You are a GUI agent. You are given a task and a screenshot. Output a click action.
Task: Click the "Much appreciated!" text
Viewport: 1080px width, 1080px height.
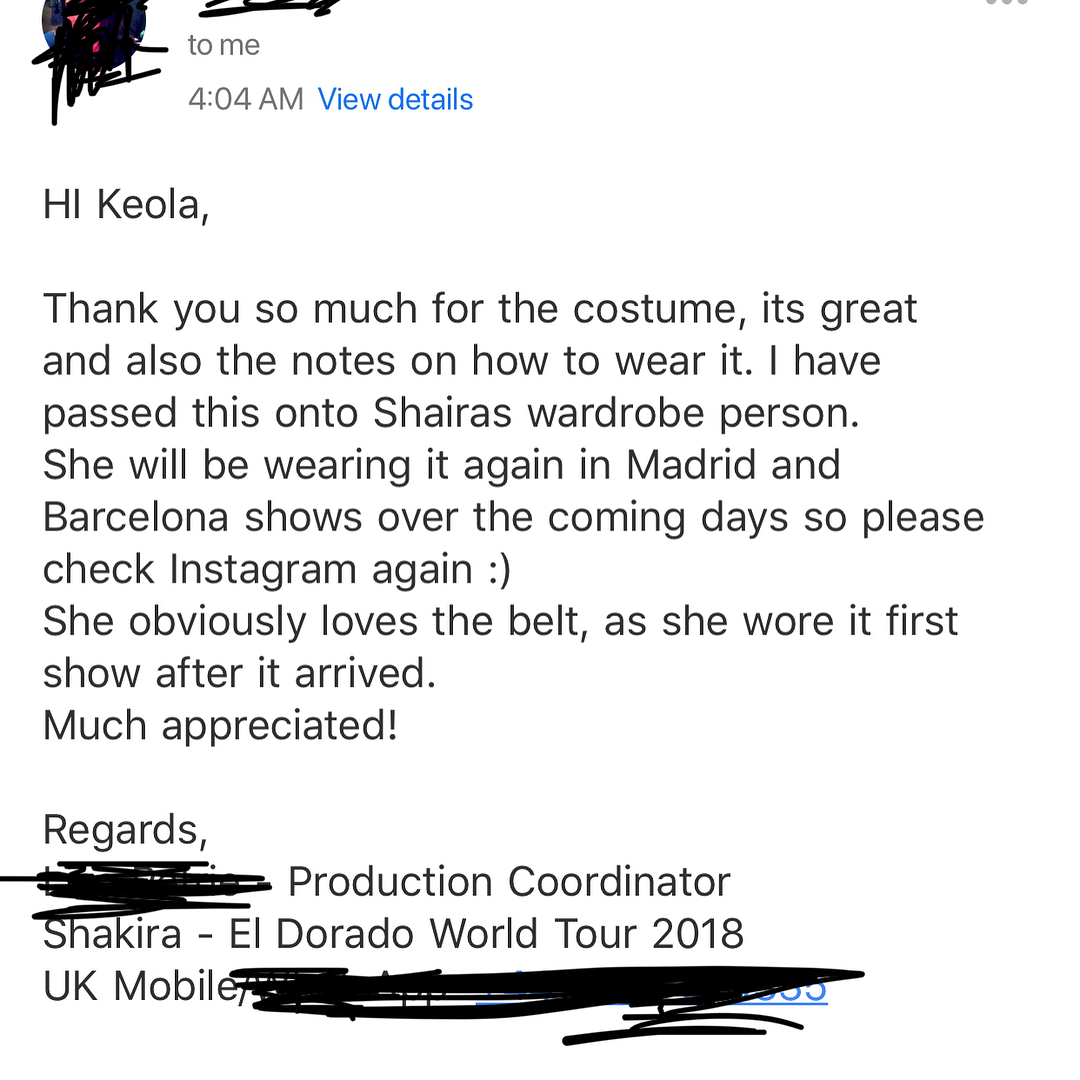point(220,724)
